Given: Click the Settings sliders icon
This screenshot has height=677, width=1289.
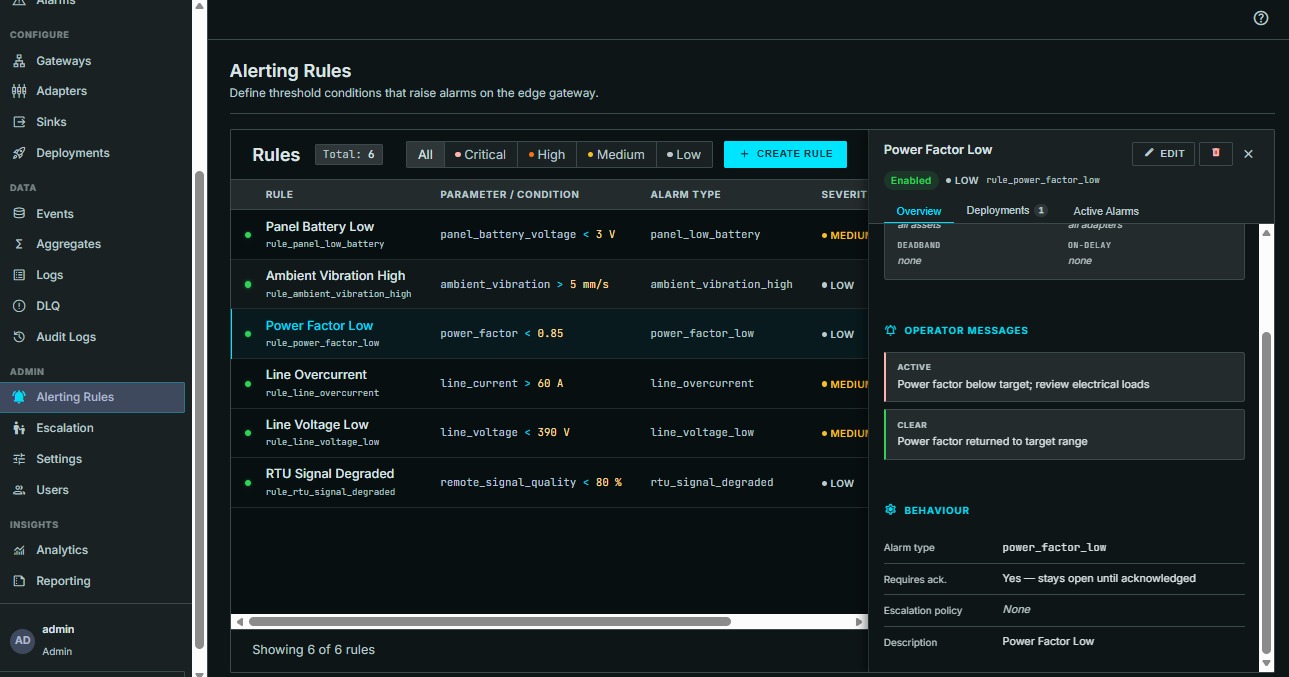Looking at the screenshot, I should tap(19, 459).
